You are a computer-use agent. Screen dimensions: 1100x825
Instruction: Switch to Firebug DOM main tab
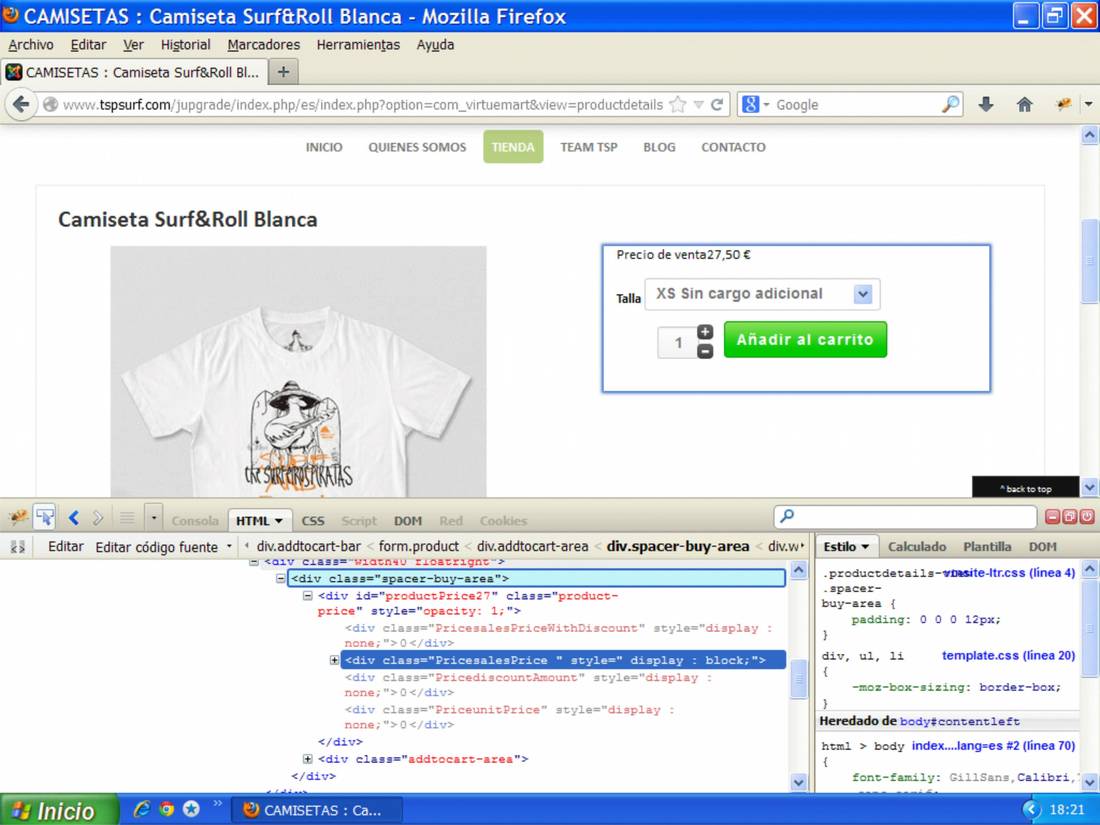click(408, 521)
